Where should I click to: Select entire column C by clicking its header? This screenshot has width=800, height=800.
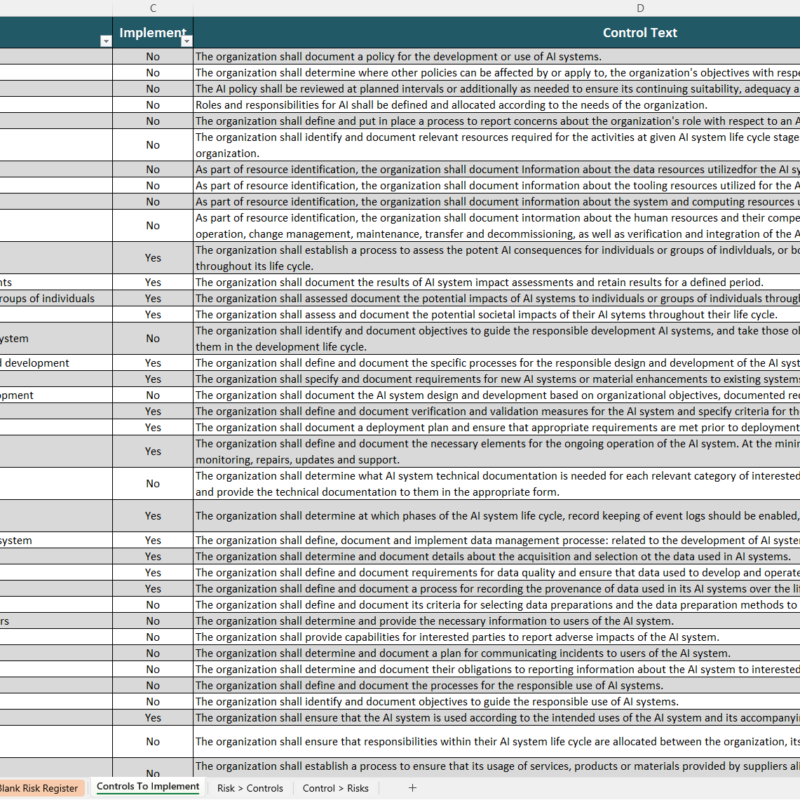152,8
